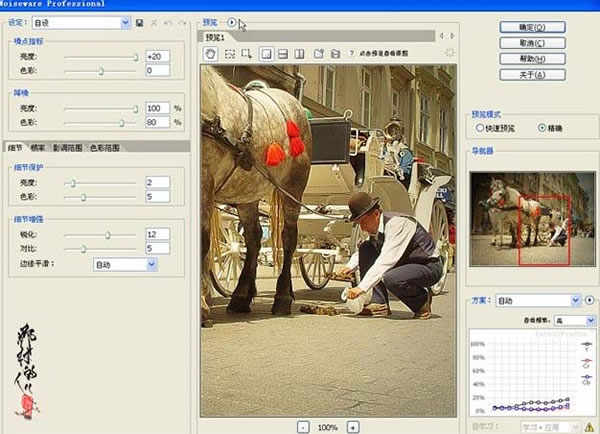Viewport: 600px width, 434px height.
Task: Enable vertical split preview view
Action: (299, 54)
